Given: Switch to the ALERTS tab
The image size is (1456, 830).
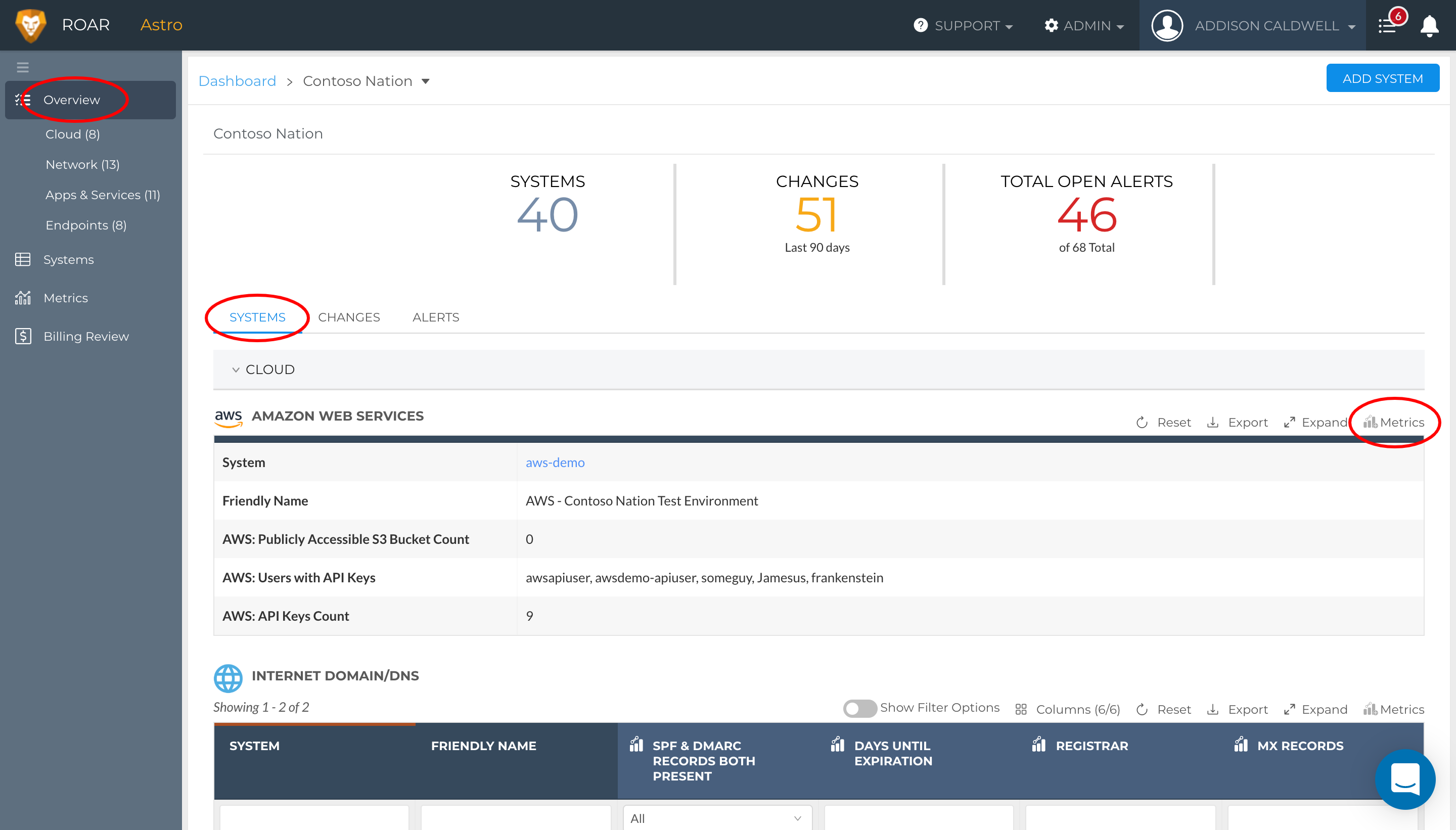Looking at the screenshot, I should [436, 317].
